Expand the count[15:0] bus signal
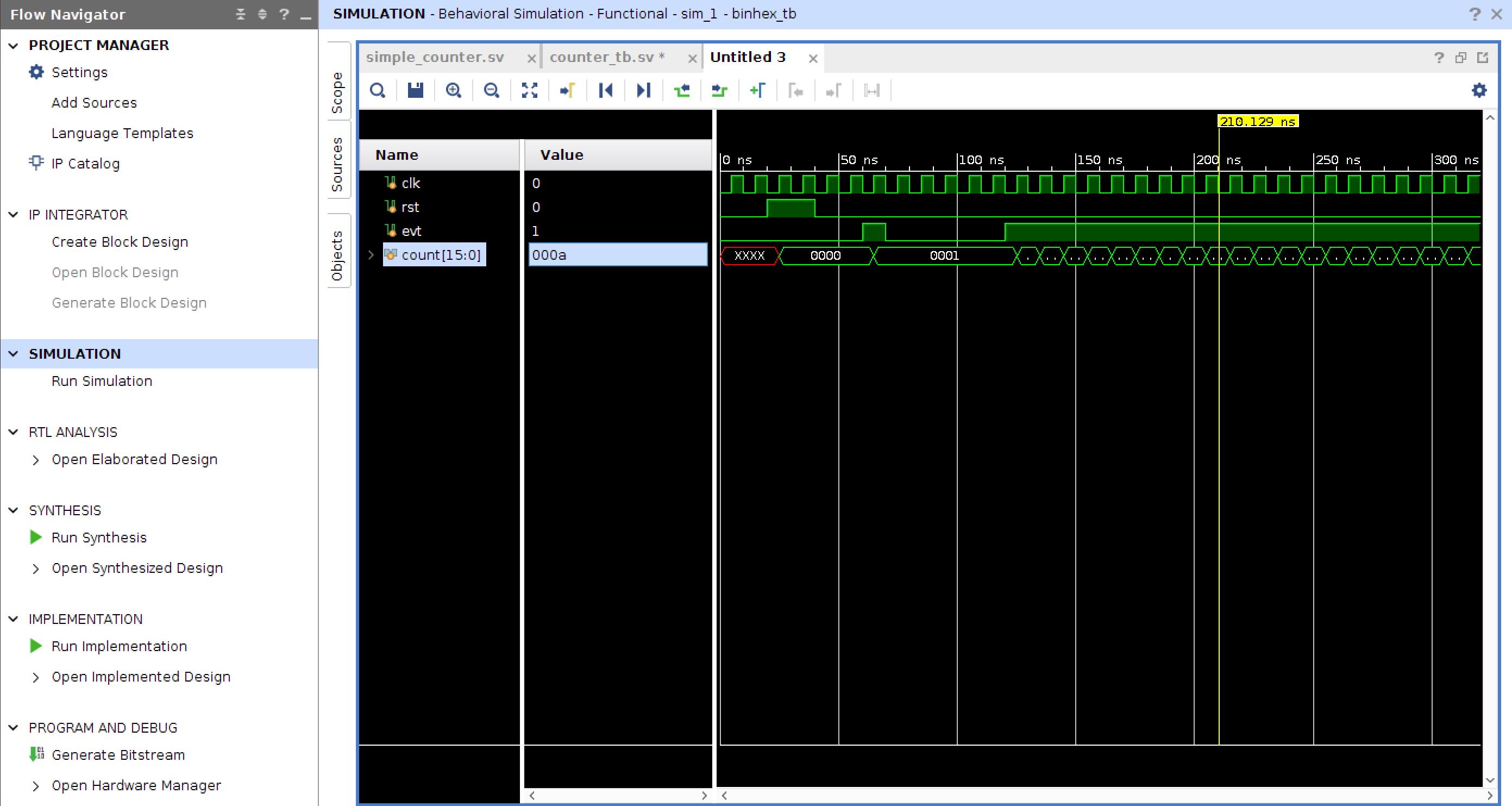Image resolution: width=1512 pixels, height=806 pixels. [371, 255]
